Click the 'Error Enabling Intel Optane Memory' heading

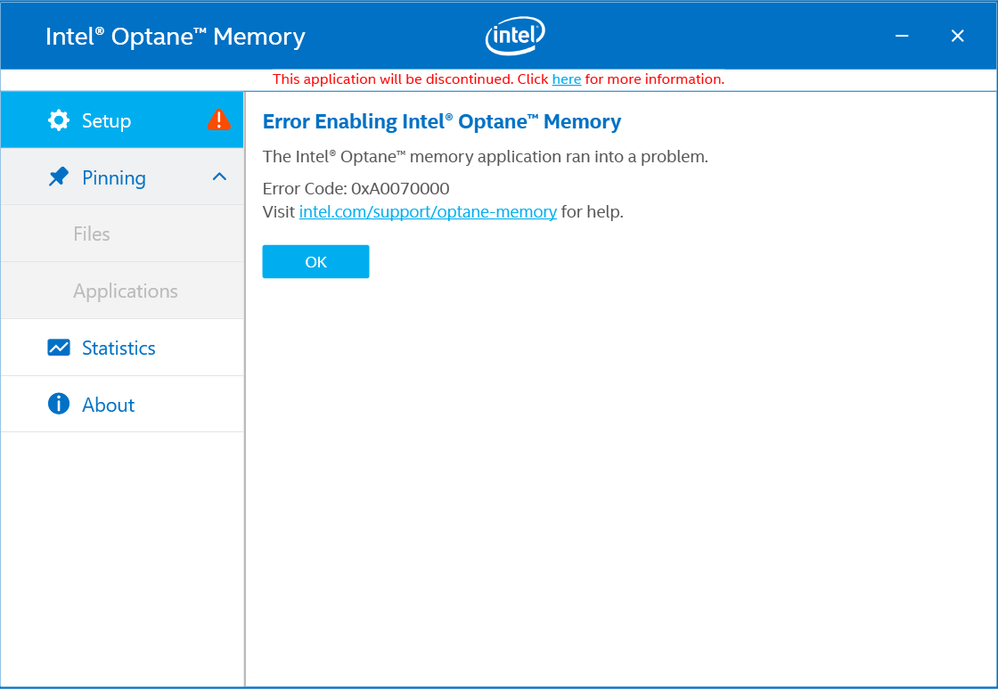coord(442,122)
